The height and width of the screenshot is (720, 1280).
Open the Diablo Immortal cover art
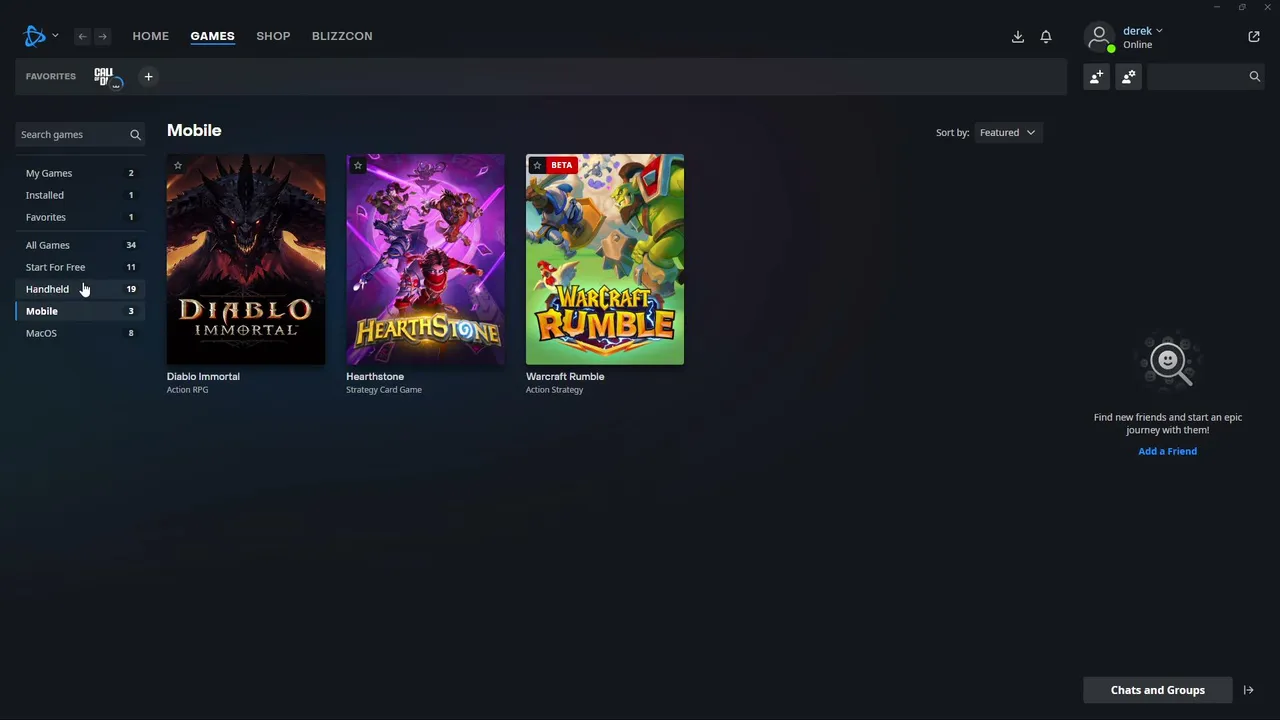[246, 260]
